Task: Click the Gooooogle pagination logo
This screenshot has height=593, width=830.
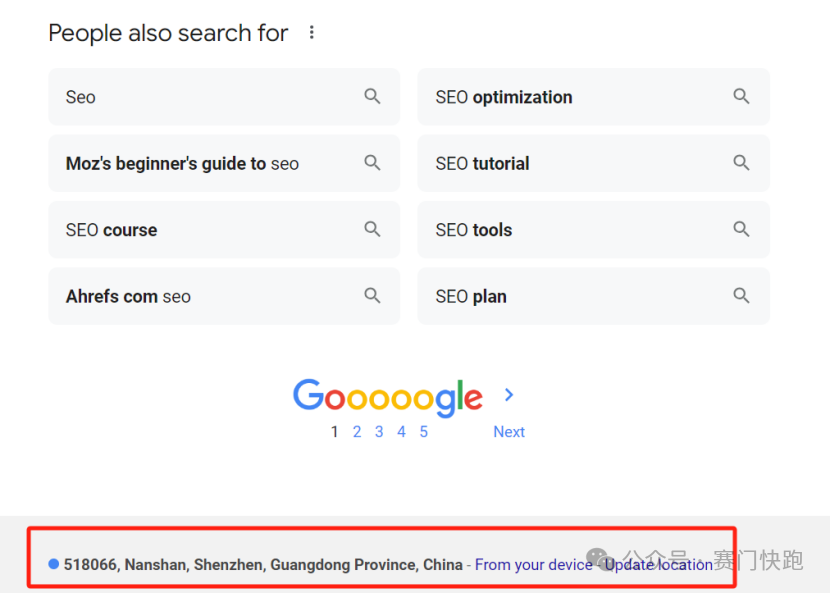Action: click(x=388, y=397)
